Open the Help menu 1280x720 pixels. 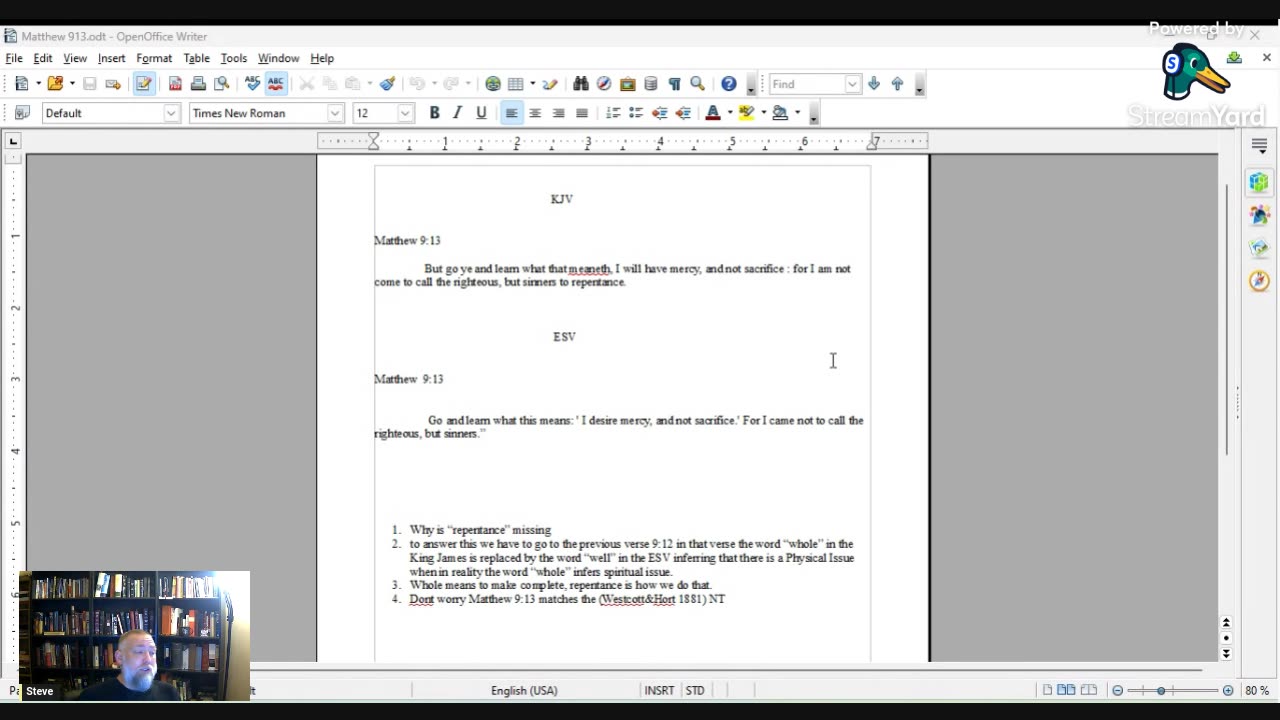[322, 58]
